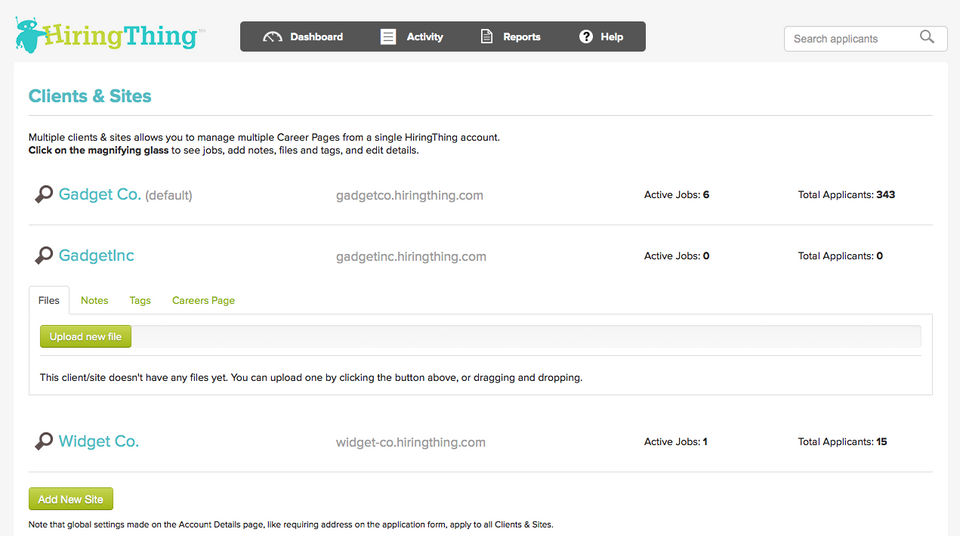
Task: Click the search icon in the applicant search box
Action: point(927,37)
